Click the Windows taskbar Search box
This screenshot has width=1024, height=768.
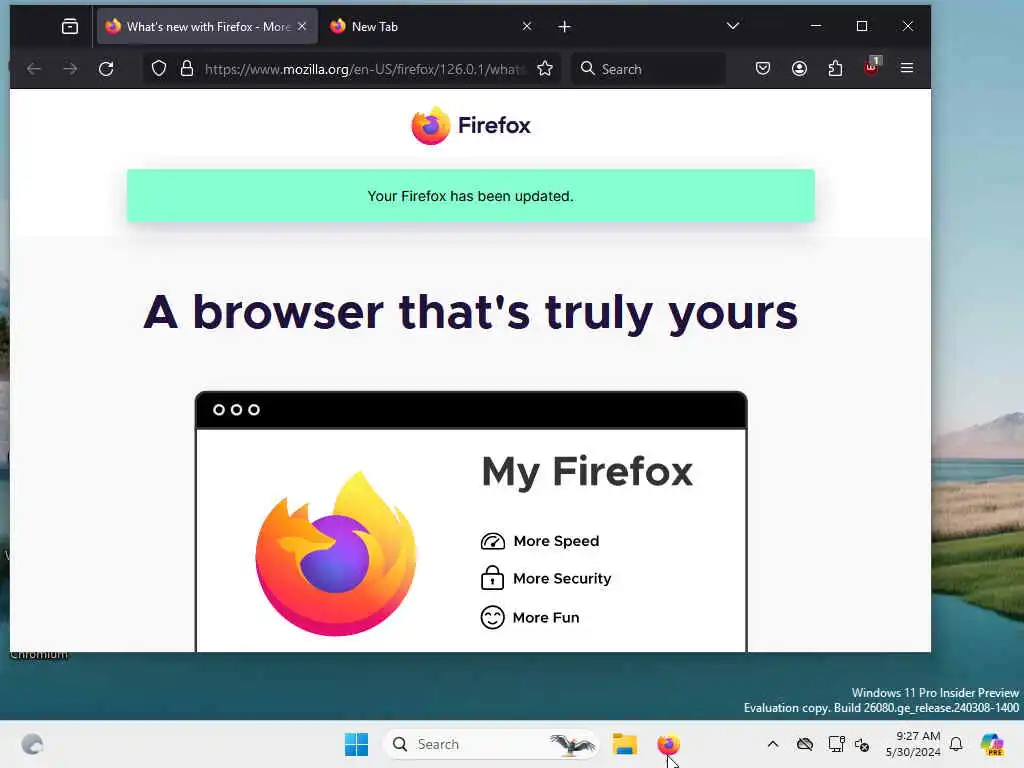pyautogui.click(x=490, y=744)
